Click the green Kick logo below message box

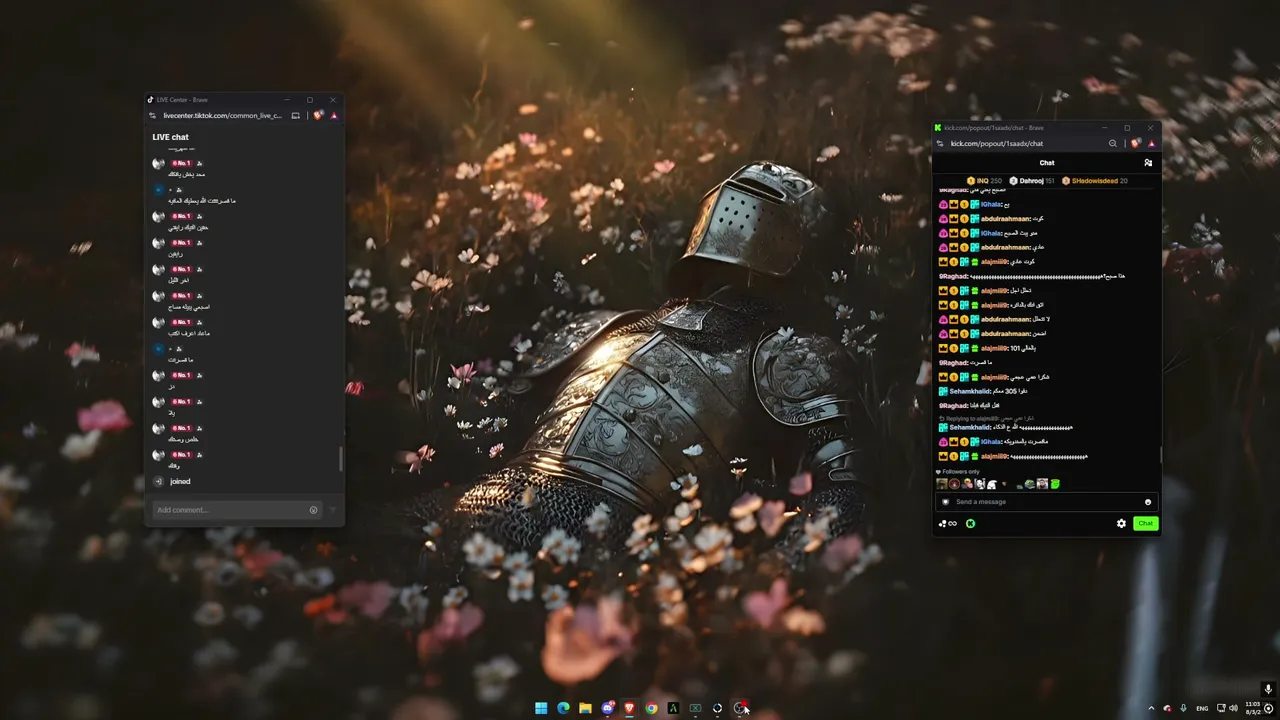970,523
